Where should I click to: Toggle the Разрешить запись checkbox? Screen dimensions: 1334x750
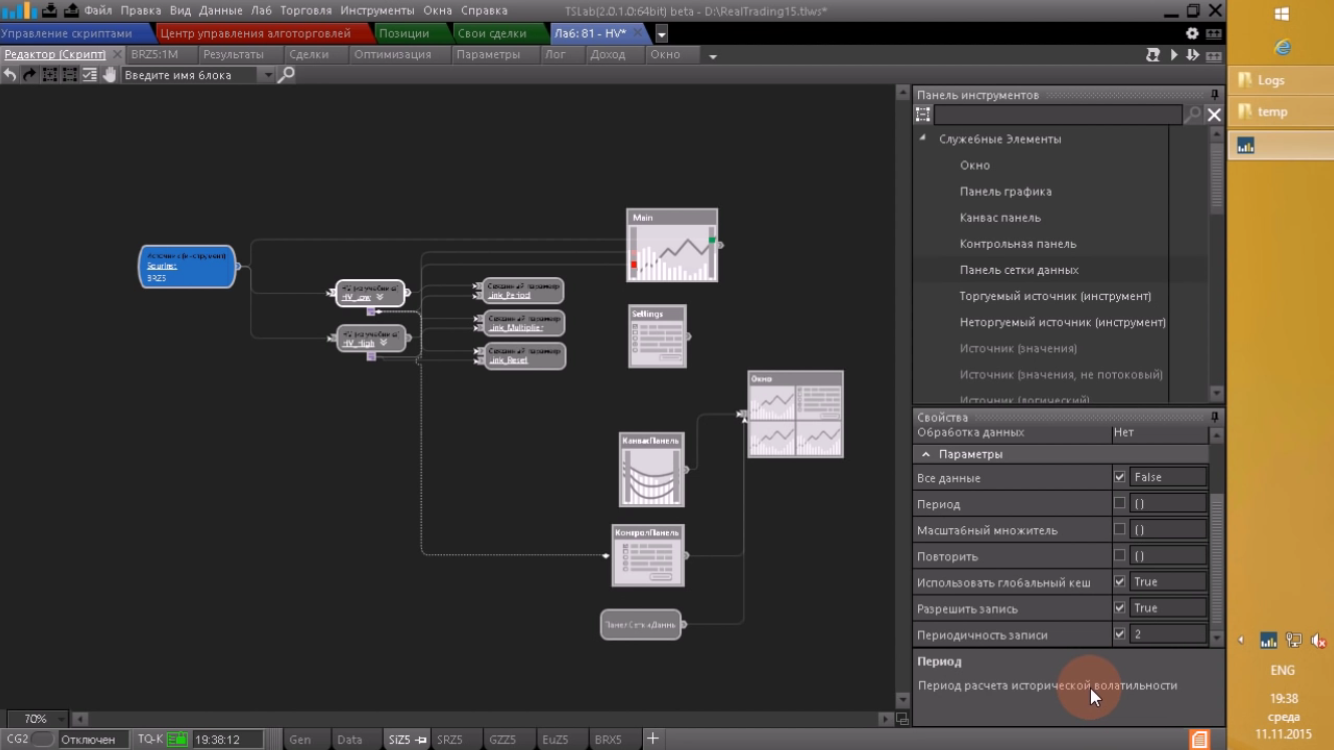(x=1120, y=608)
